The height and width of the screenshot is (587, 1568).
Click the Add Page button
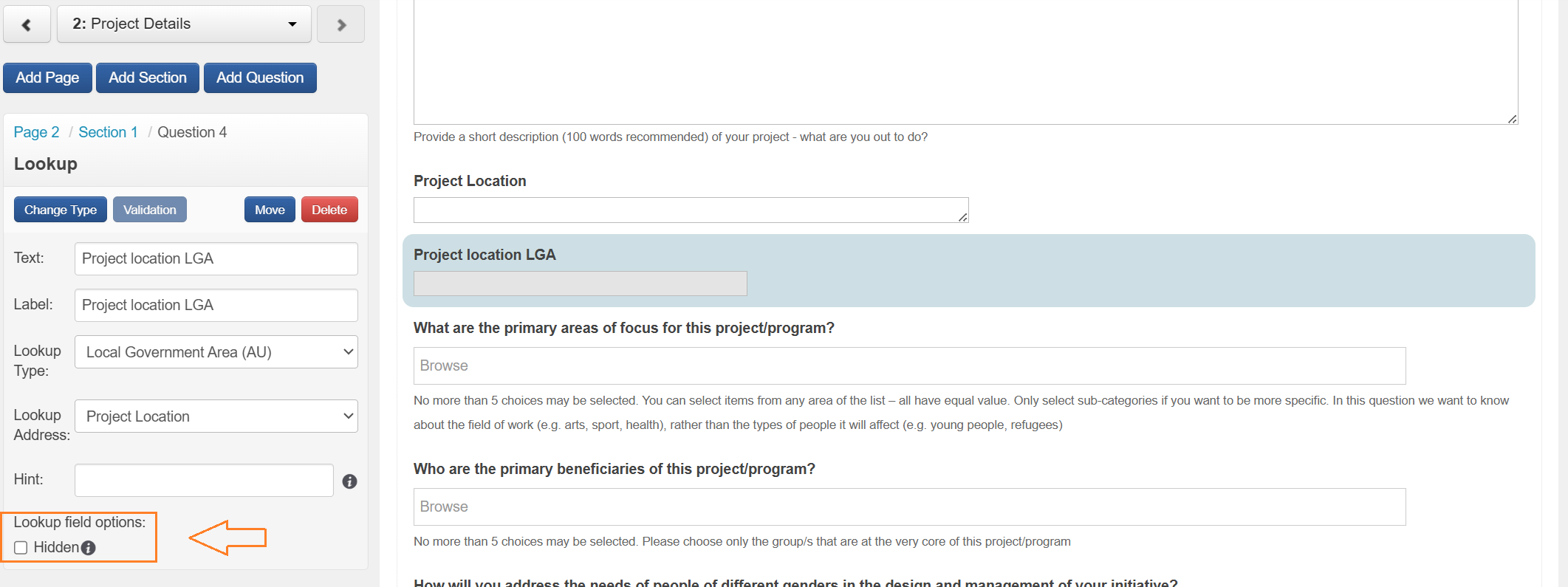coord(47,78)
